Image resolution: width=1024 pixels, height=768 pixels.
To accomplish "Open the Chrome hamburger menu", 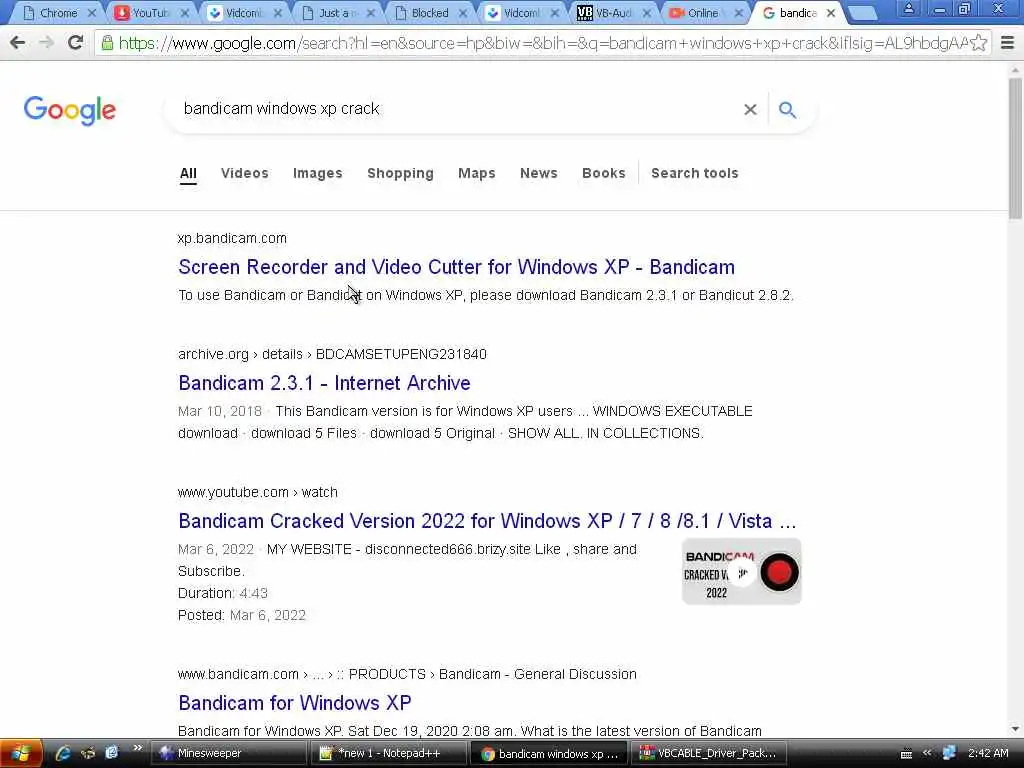I will (x=1008, y=43).
